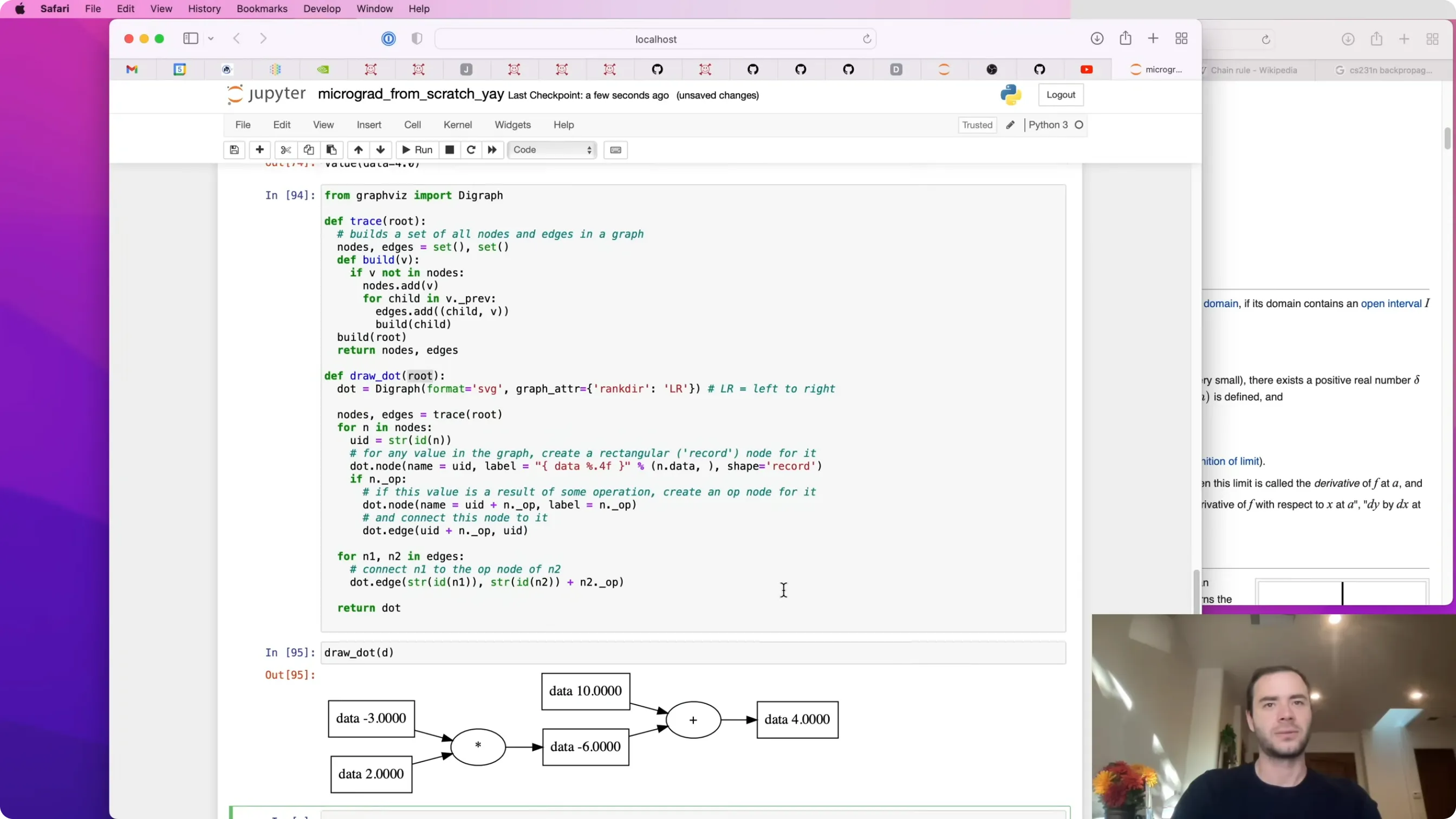This screenshot has height=819, width=1456.
Task: Click the notebook title micrograd_from_scratch_yay
Action: coord(411,94)
